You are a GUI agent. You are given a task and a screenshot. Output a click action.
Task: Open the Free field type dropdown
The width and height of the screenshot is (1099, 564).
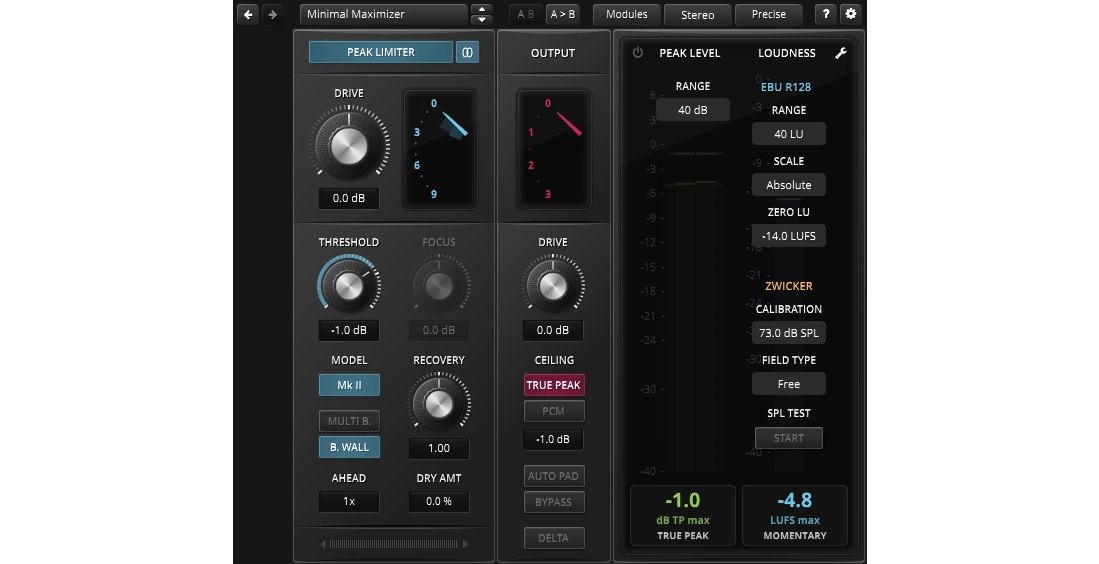point(789,384)
